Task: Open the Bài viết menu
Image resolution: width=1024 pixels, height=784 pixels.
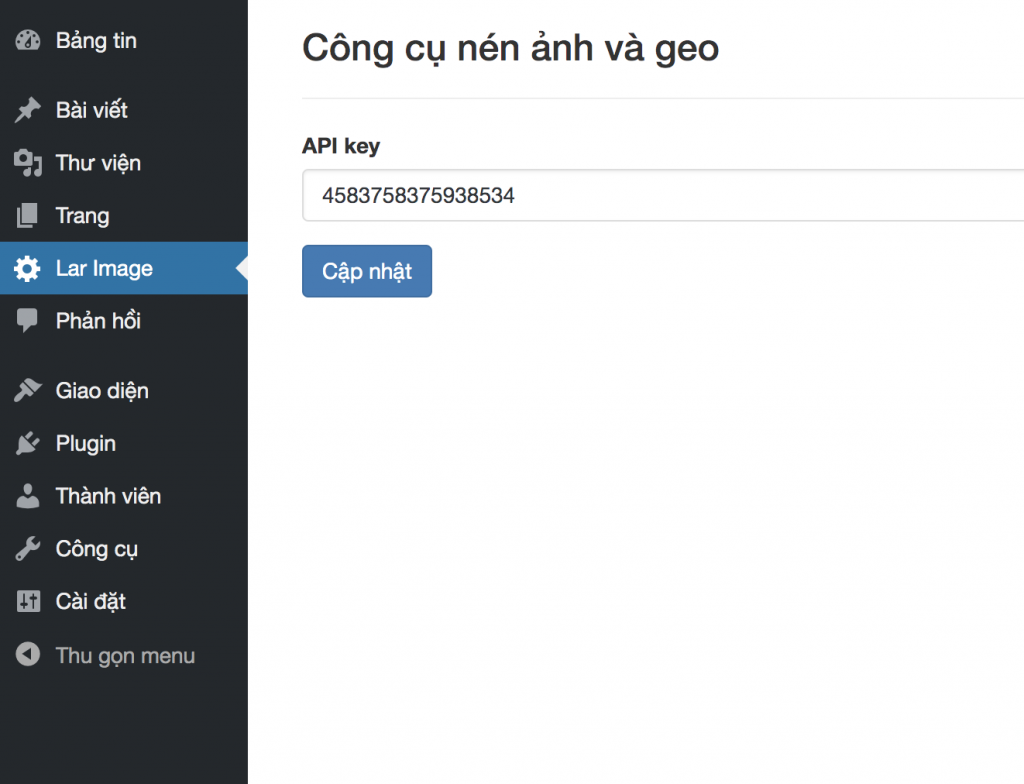Action: [x=92, y=110]
